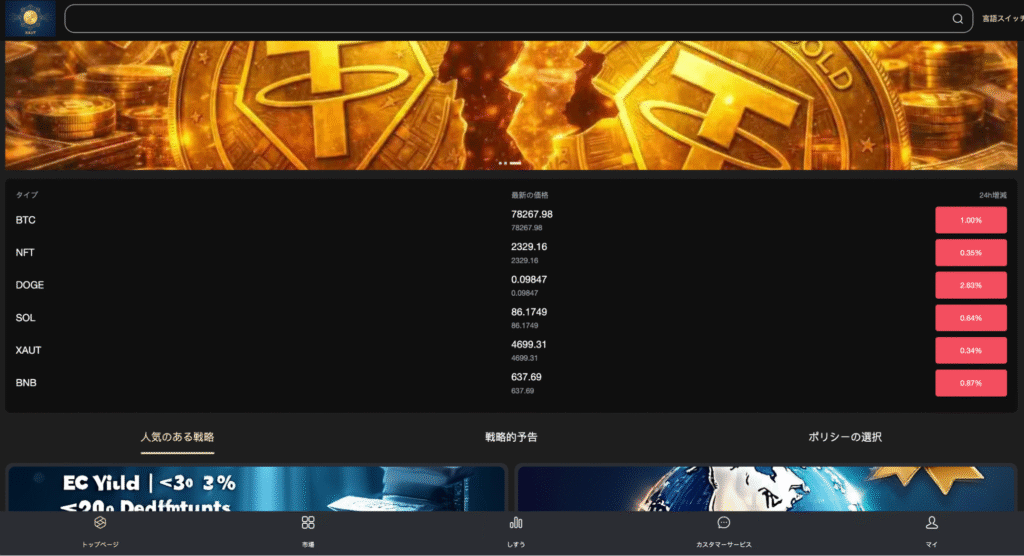The image size is (1024, 556).
Task: Open the bar chart trading icon
Action: pos(516,523)
